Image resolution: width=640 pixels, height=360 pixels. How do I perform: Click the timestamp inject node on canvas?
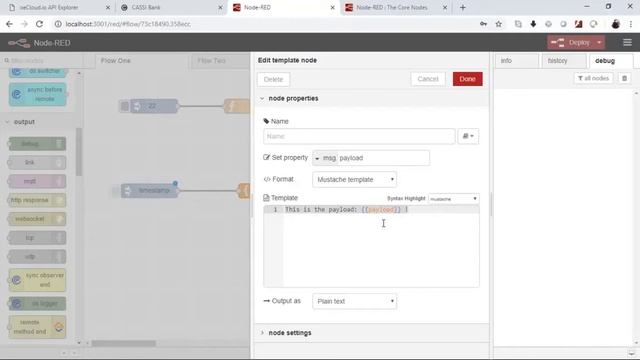[x=149, y=191]
